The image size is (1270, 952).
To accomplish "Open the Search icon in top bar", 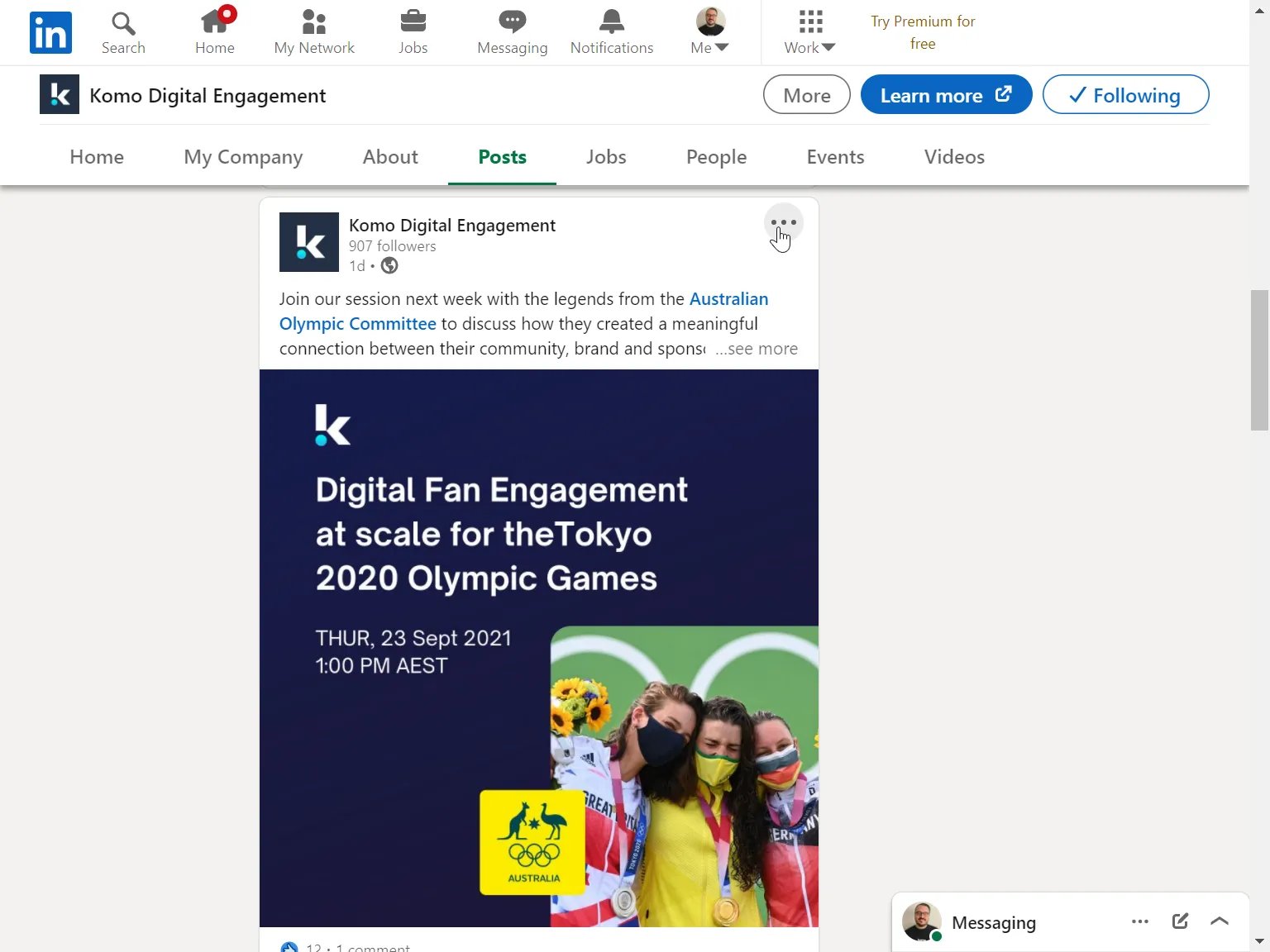I will coord(123,33).
